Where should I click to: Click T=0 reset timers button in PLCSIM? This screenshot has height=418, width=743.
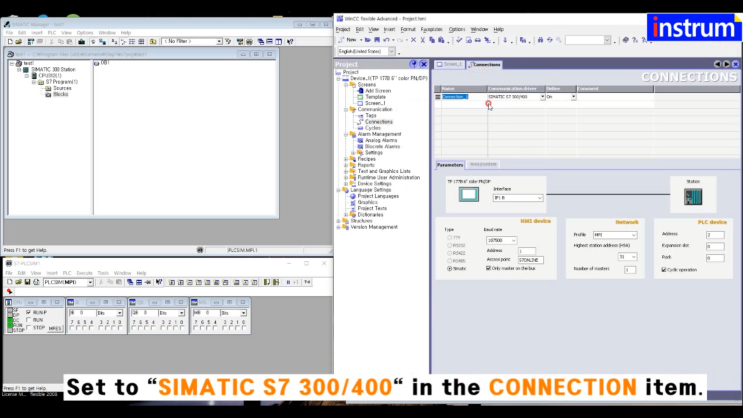307,282
